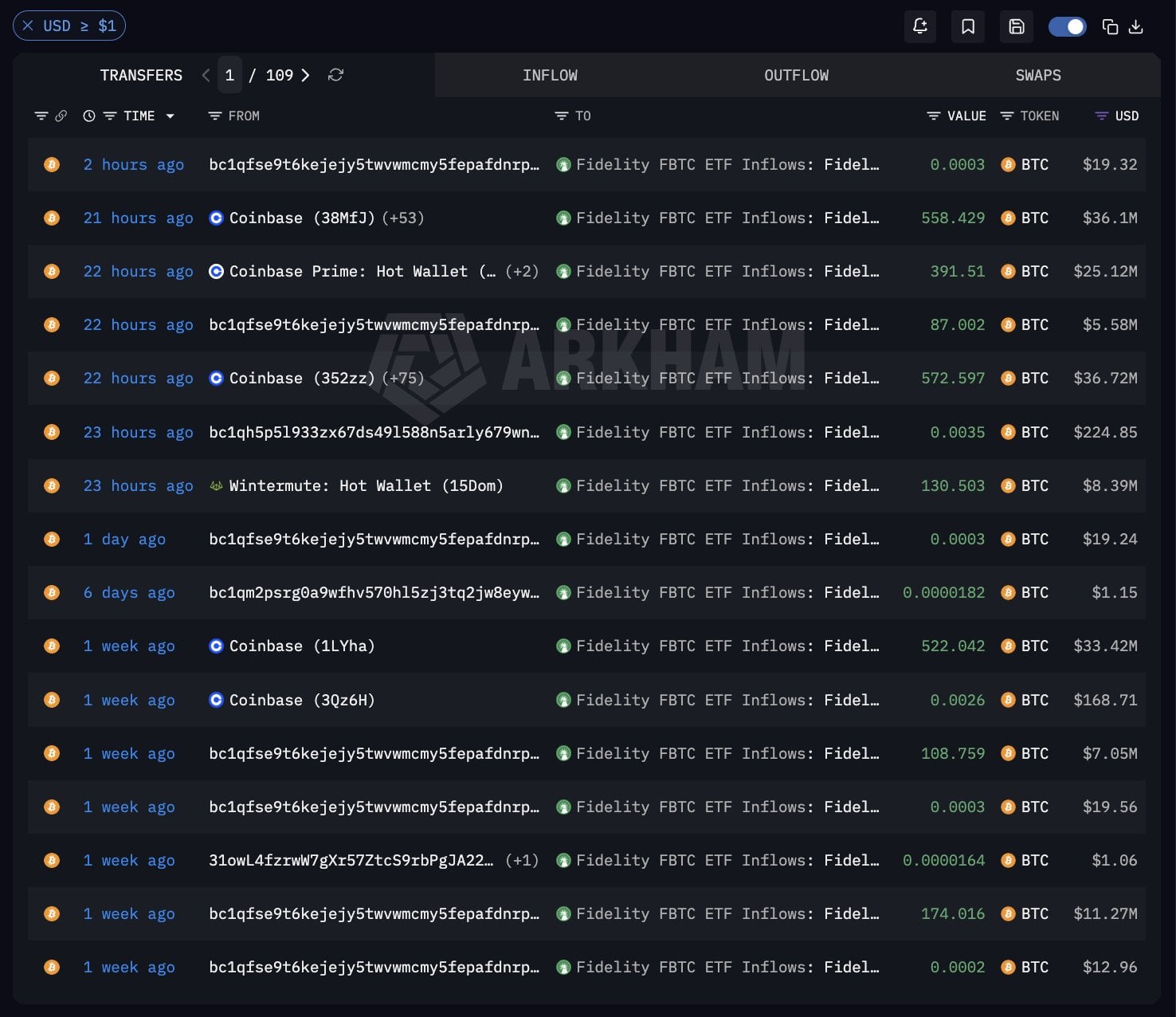Image resolution: width=1176 pixels, height=1017 pixels.
Task: Open the TOKEN column filter
Action: click(x=1007, y=116)
